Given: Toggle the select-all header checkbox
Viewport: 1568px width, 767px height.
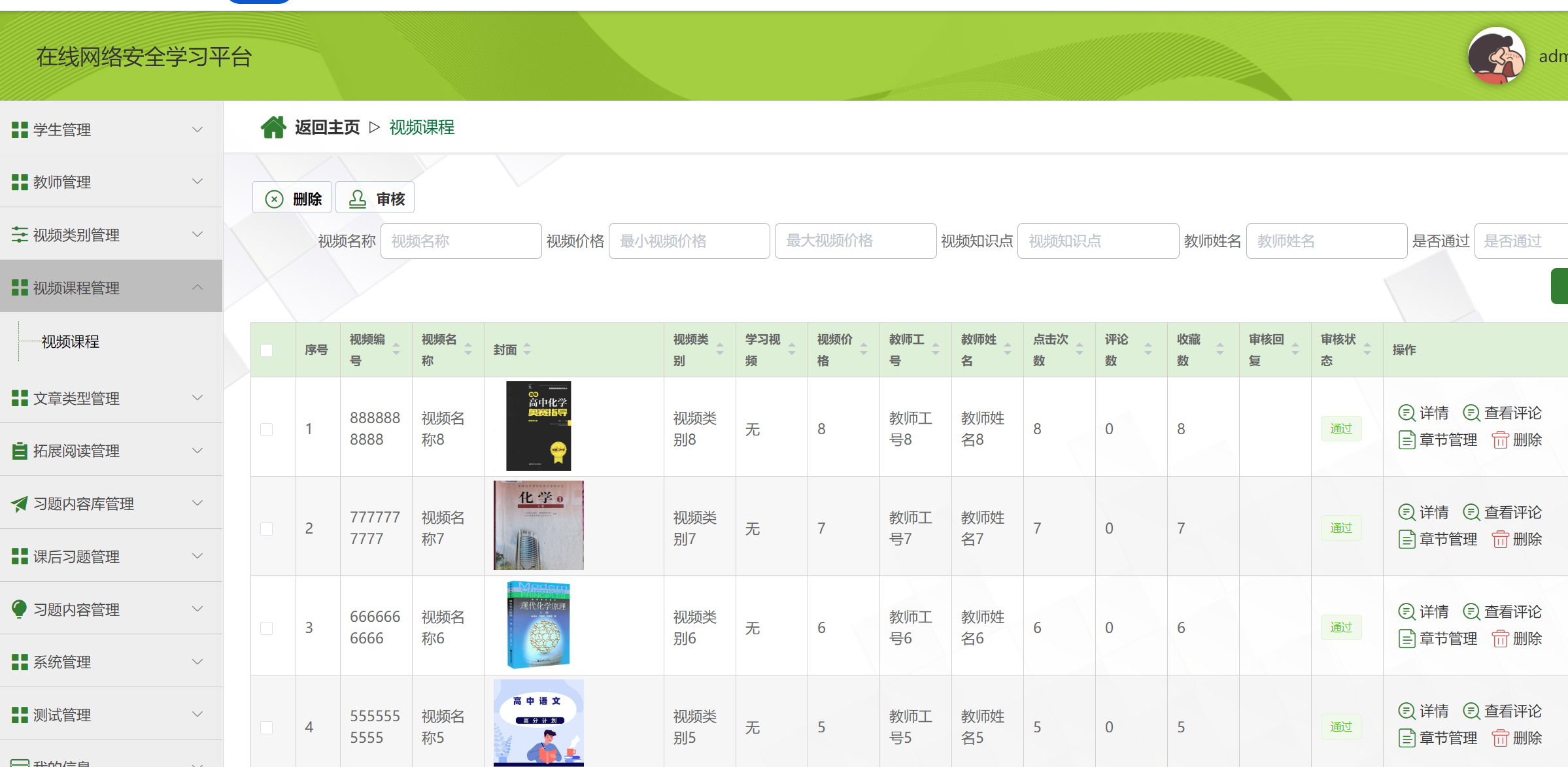Looking at the screenshot, I should 267,350.
